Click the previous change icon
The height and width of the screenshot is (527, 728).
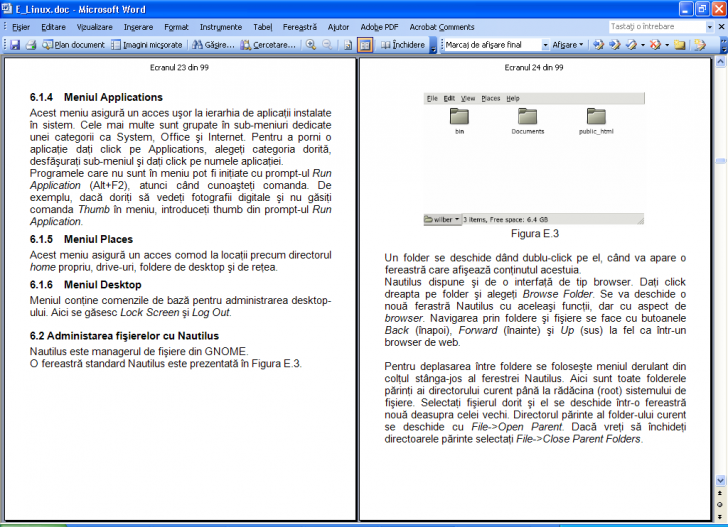pos(598,45)
